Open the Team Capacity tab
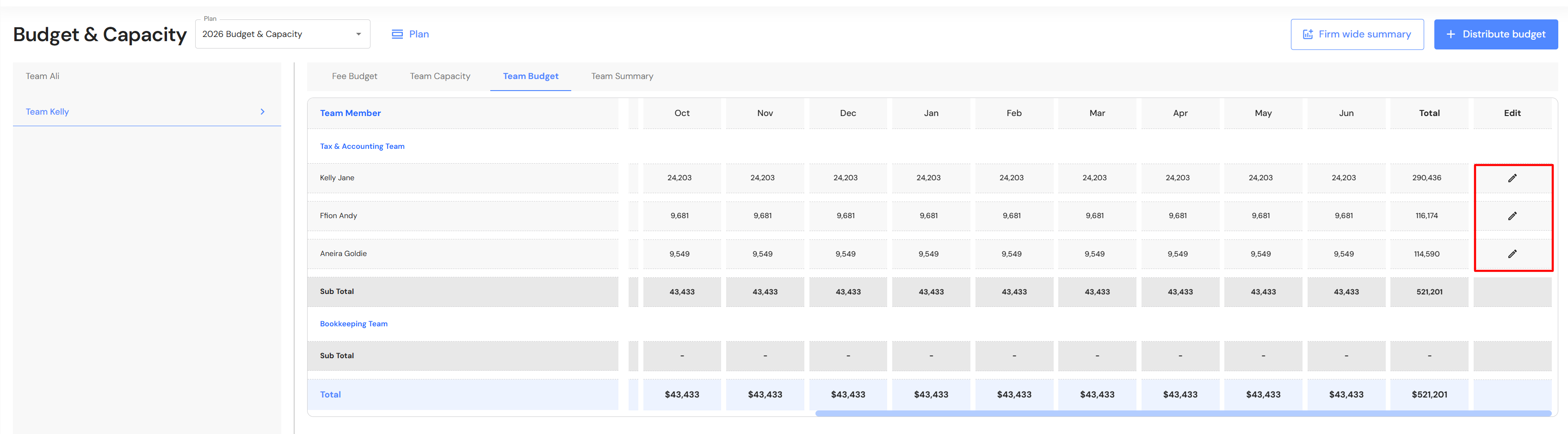Viewport: 1568px width, 434px height. [439, 77]
